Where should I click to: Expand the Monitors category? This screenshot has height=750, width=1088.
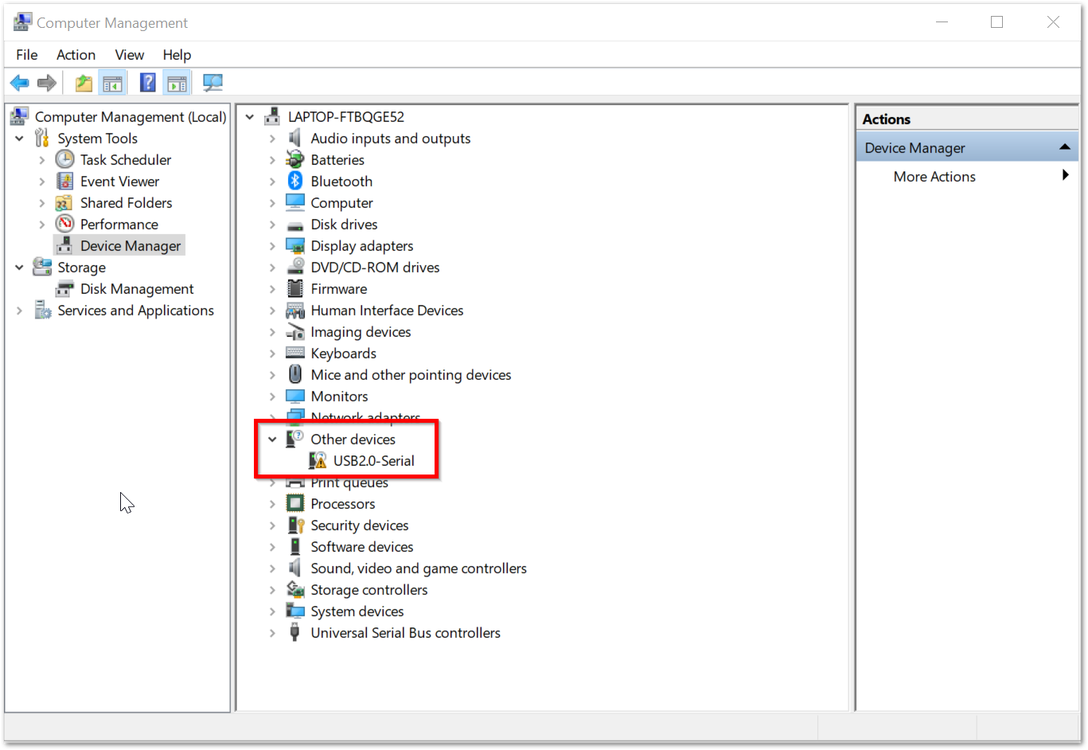pos(273,396)
